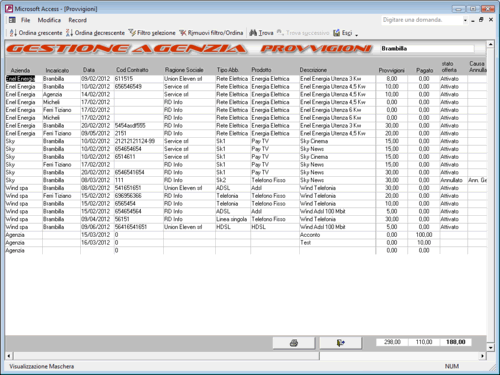500x375 pixels.
Task: Click contract code 696956366
Action: [138, 196]
